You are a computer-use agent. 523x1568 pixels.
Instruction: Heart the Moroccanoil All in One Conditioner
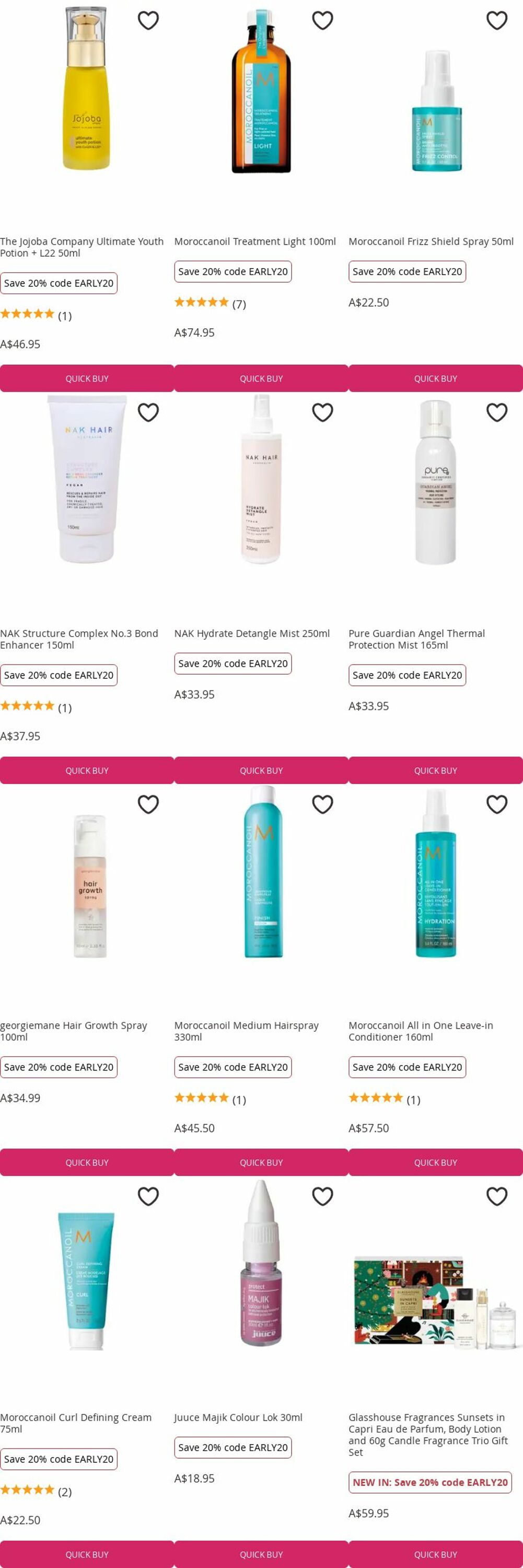point(497,805)
